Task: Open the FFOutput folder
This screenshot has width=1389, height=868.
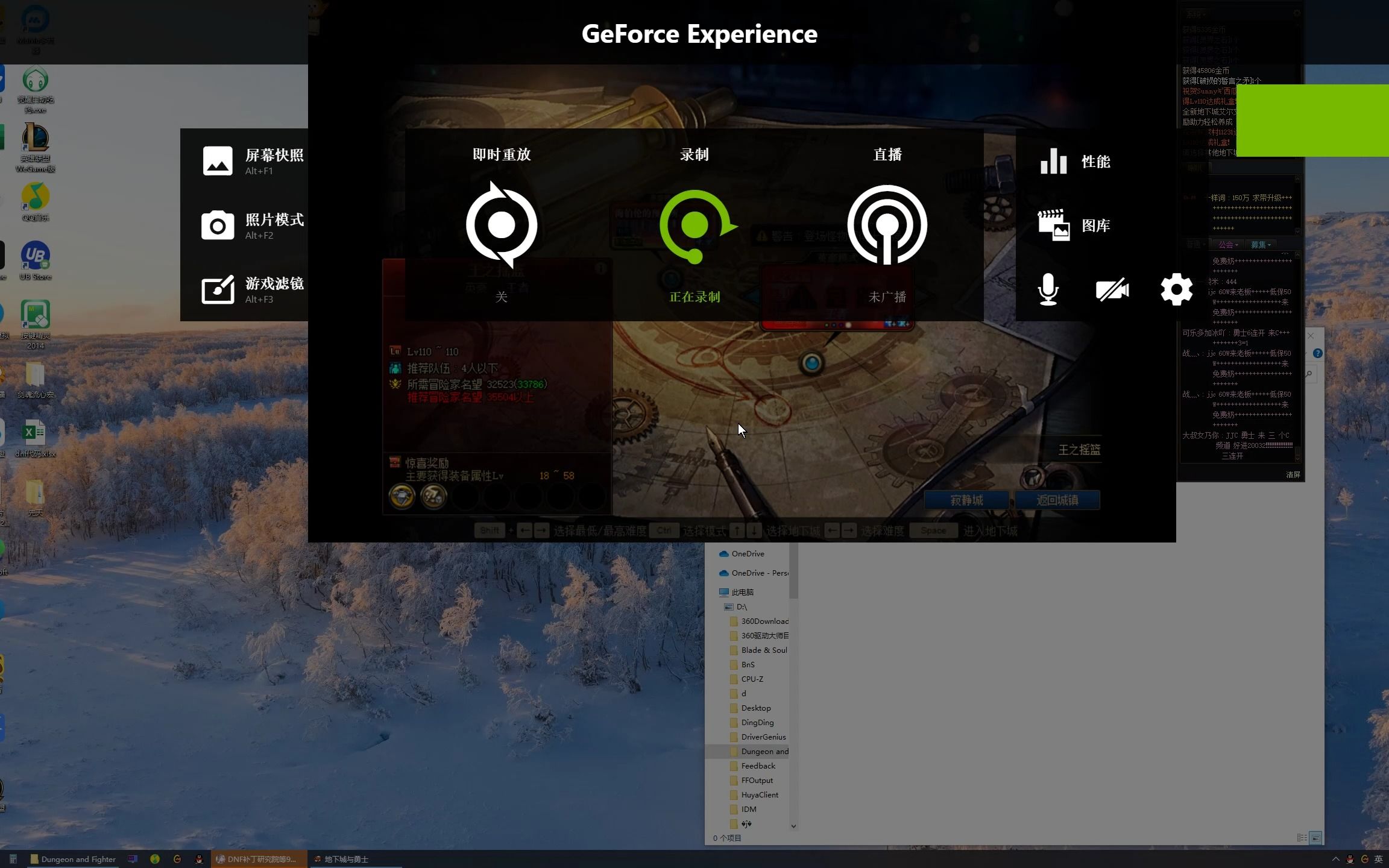Action: (751, 781)
